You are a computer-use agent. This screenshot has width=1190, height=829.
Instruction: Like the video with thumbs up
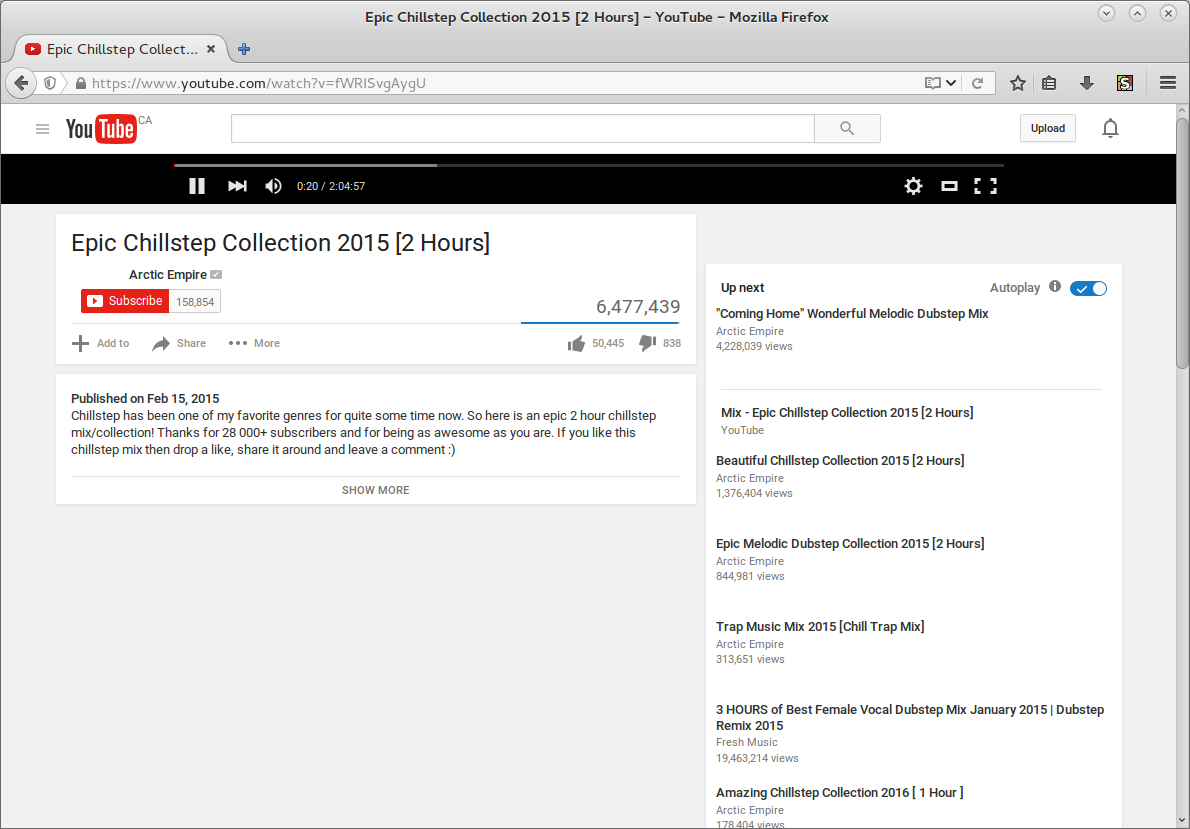point(576,343)
